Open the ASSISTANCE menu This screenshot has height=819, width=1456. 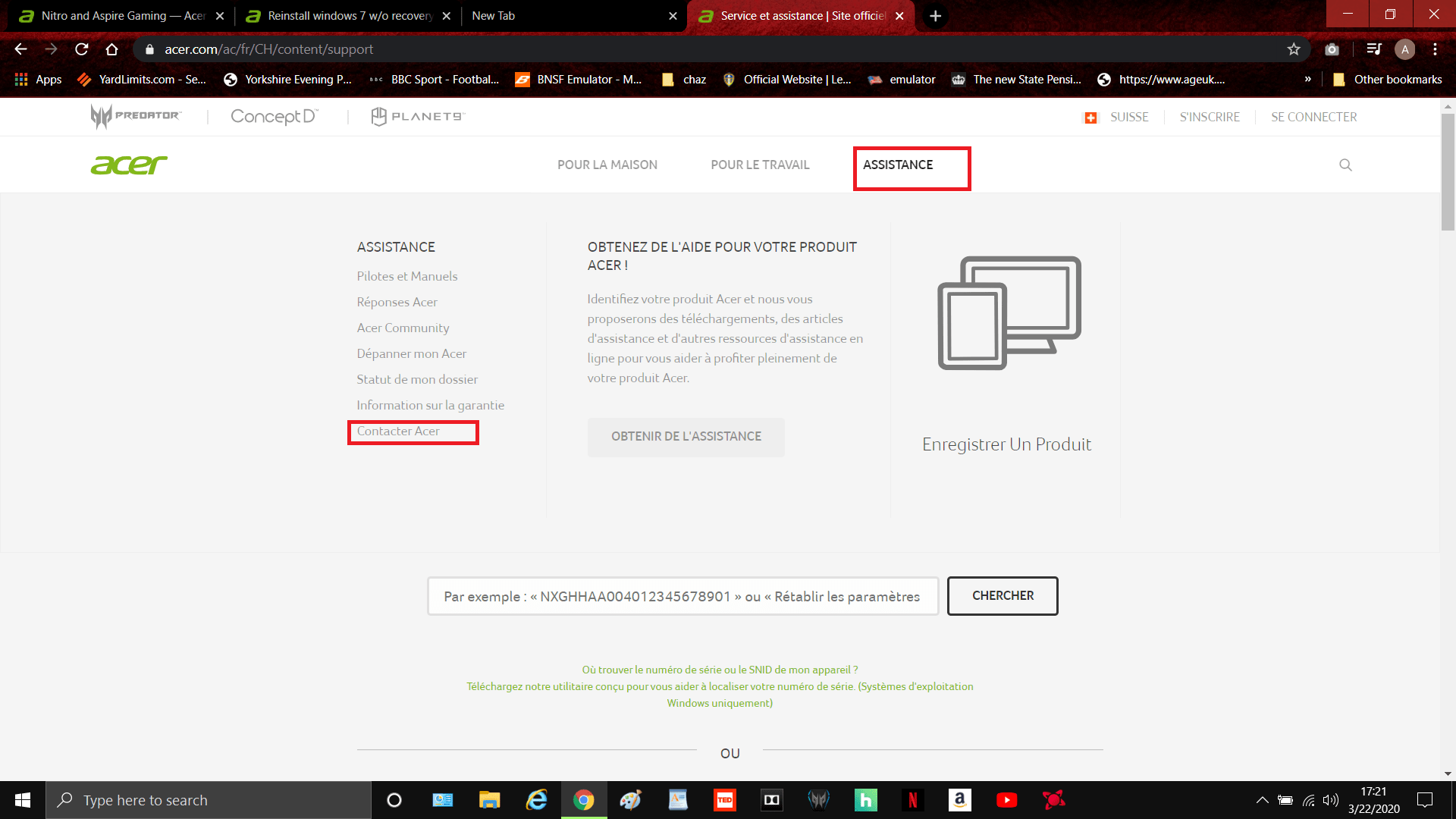click(898, 165)
